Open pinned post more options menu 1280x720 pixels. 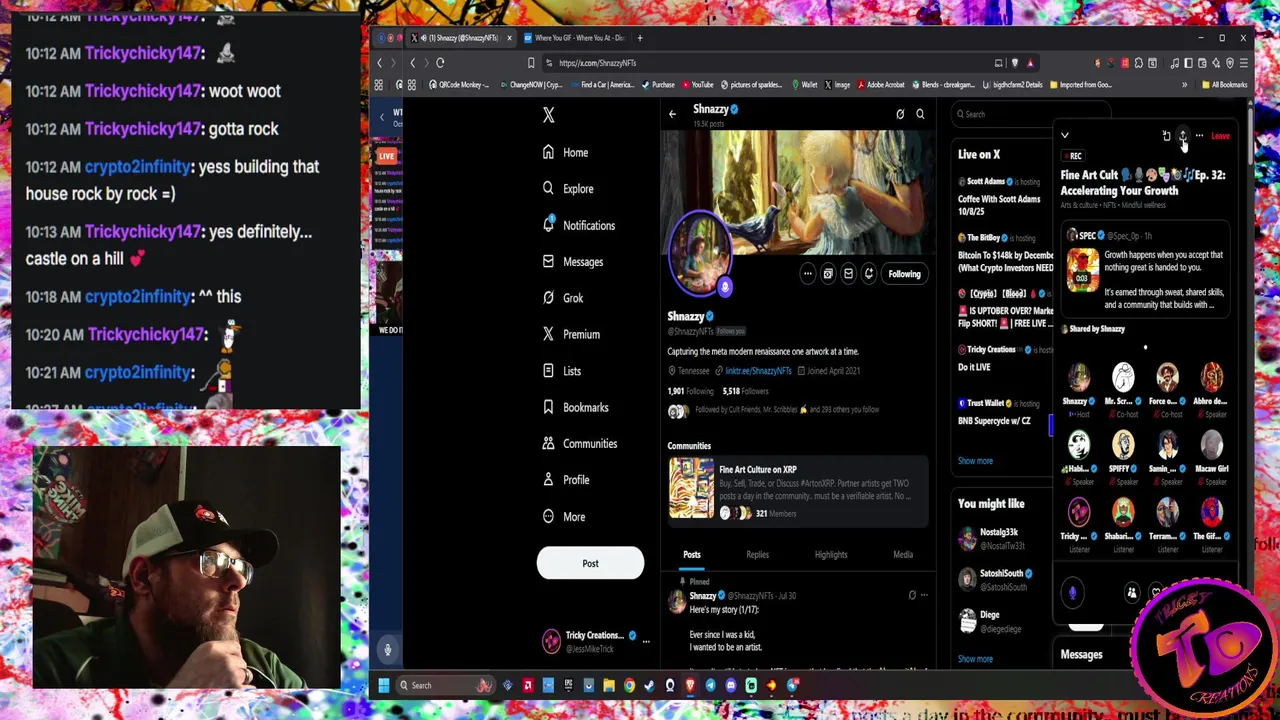(924, 596)
